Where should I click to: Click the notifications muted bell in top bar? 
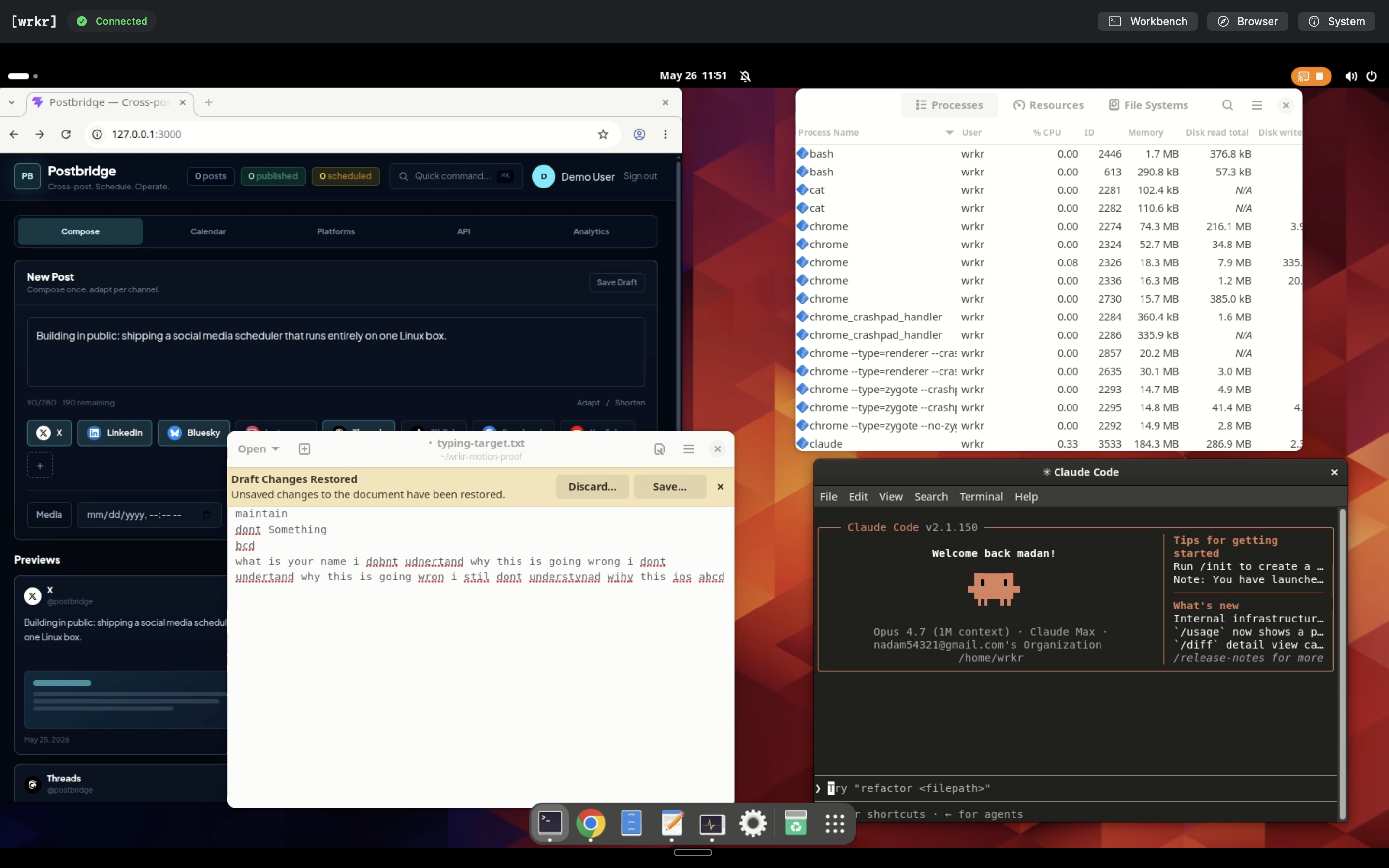(x=745, y=76)
